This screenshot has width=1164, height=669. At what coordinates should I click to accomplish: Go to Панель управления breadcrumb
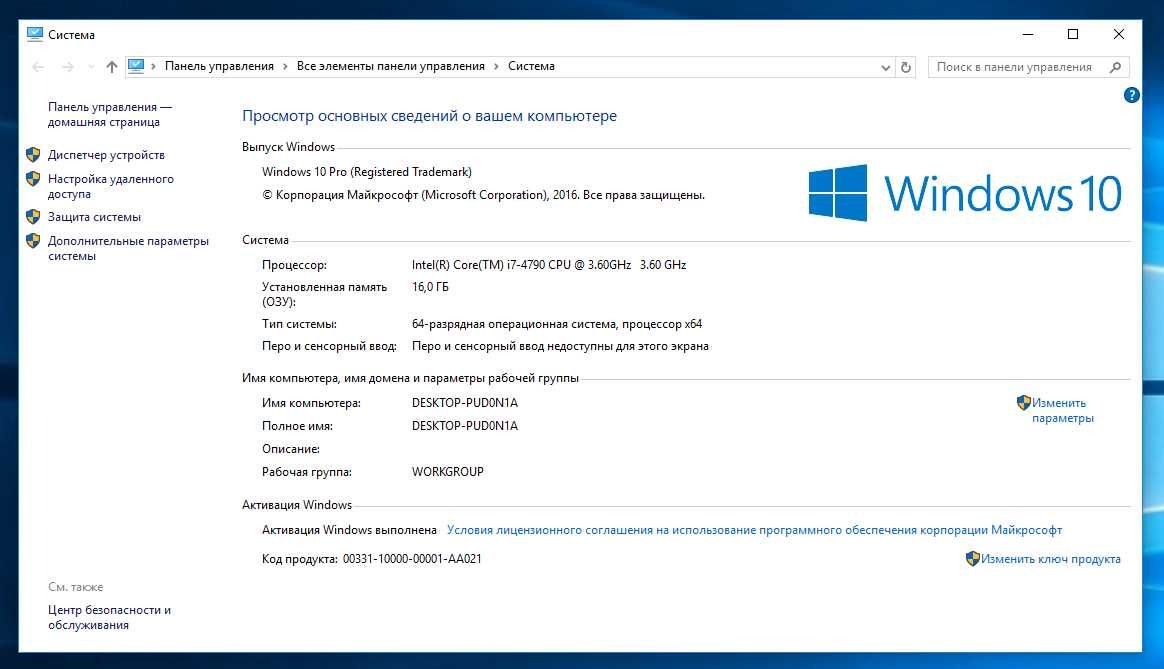coord(219,66)
